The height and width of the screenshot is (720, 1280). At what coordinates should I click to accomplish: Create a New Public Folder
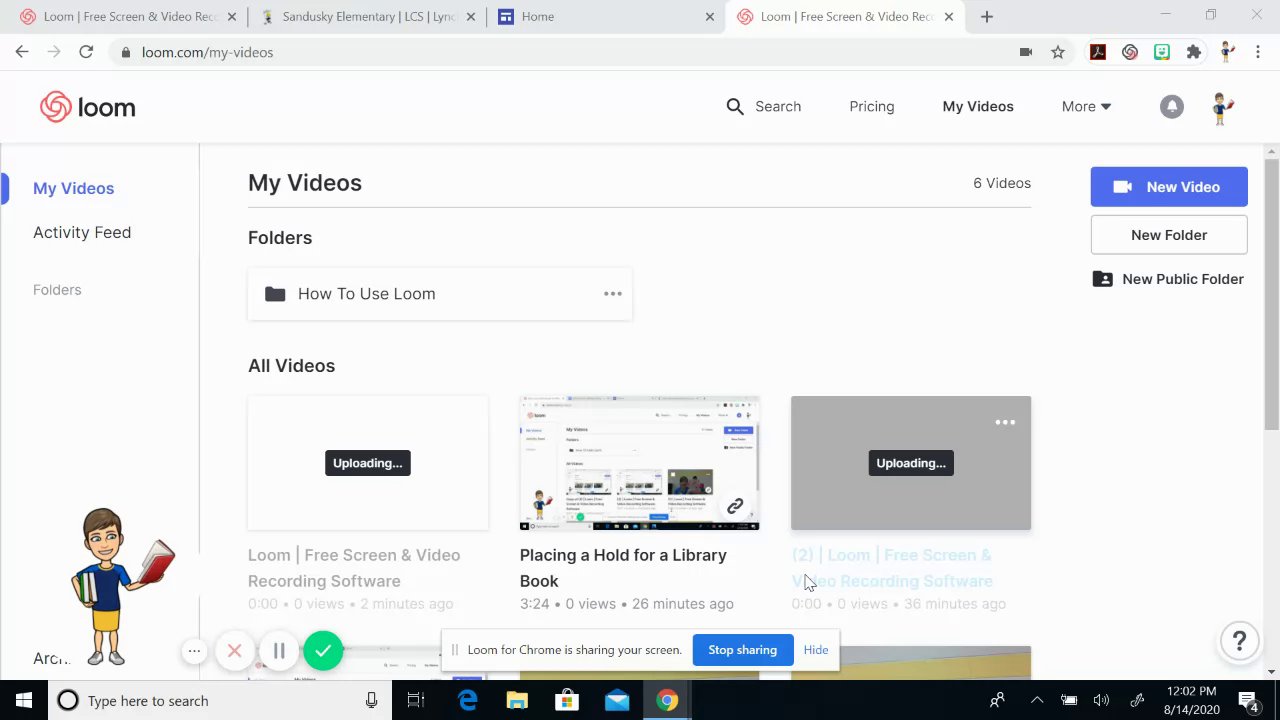[x=1169, y=279]
